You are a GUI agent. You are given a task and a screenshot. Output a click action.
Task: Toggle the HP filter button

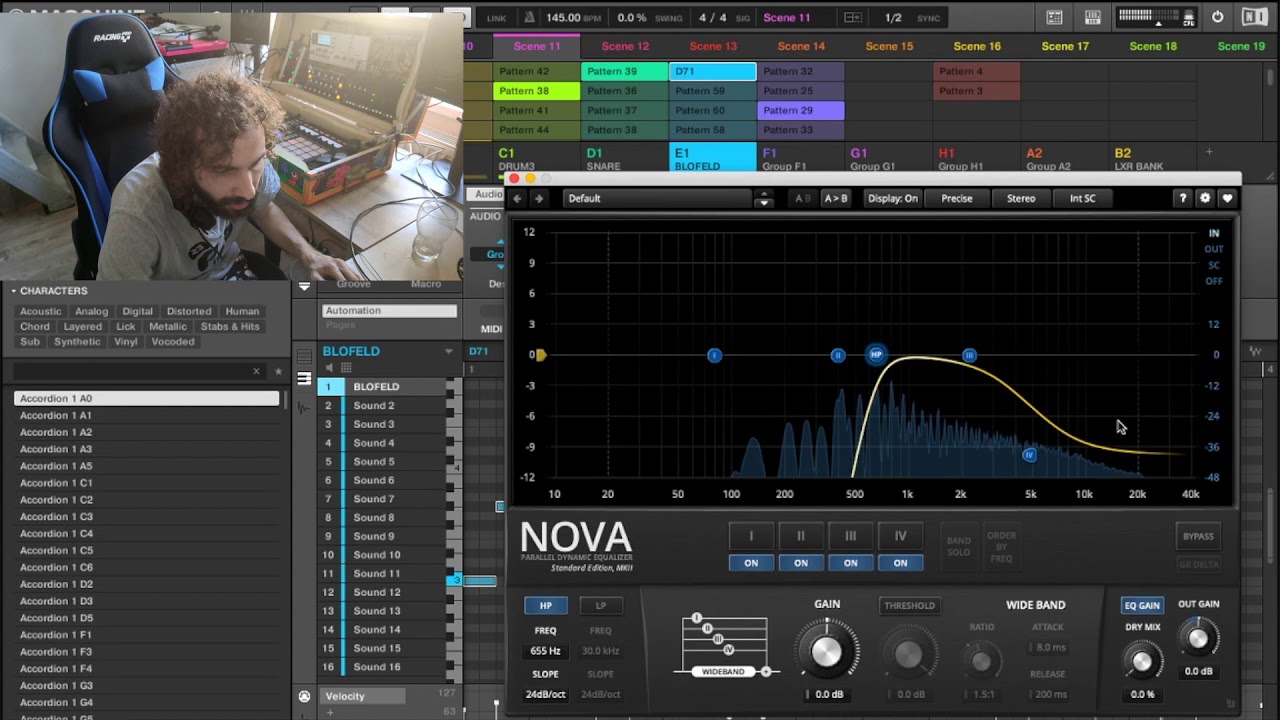(546, 605)
